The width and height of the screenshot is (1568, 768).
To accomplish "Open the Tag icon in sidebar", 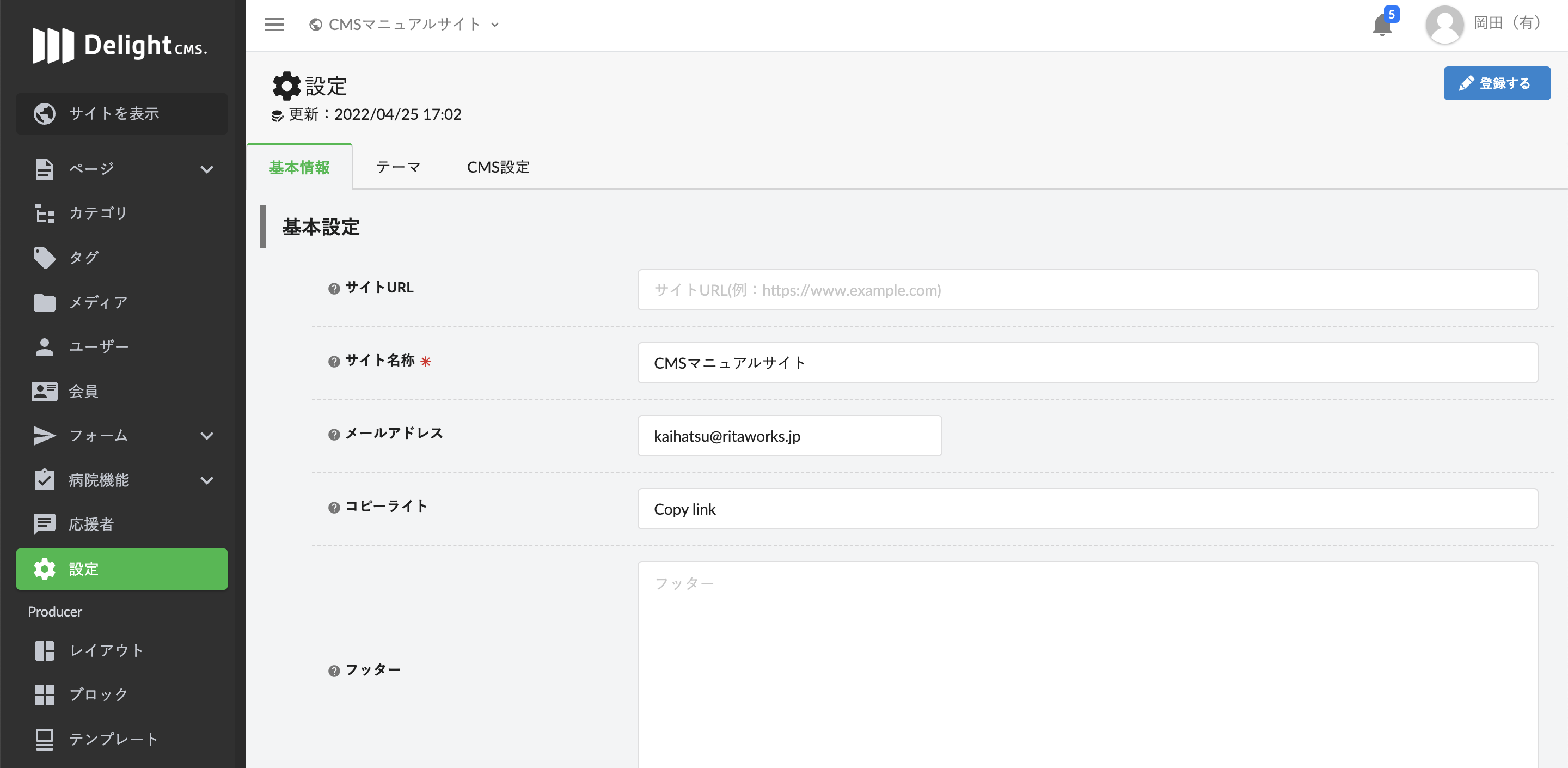I will (x=45, y=258).
